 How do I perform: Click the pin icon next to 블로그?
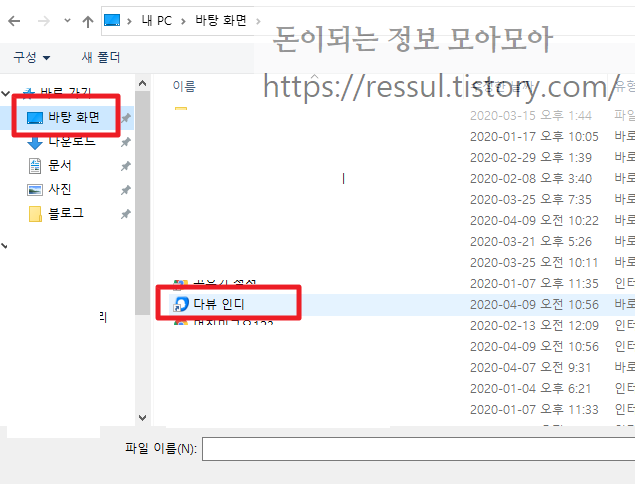tap(126, 213)
